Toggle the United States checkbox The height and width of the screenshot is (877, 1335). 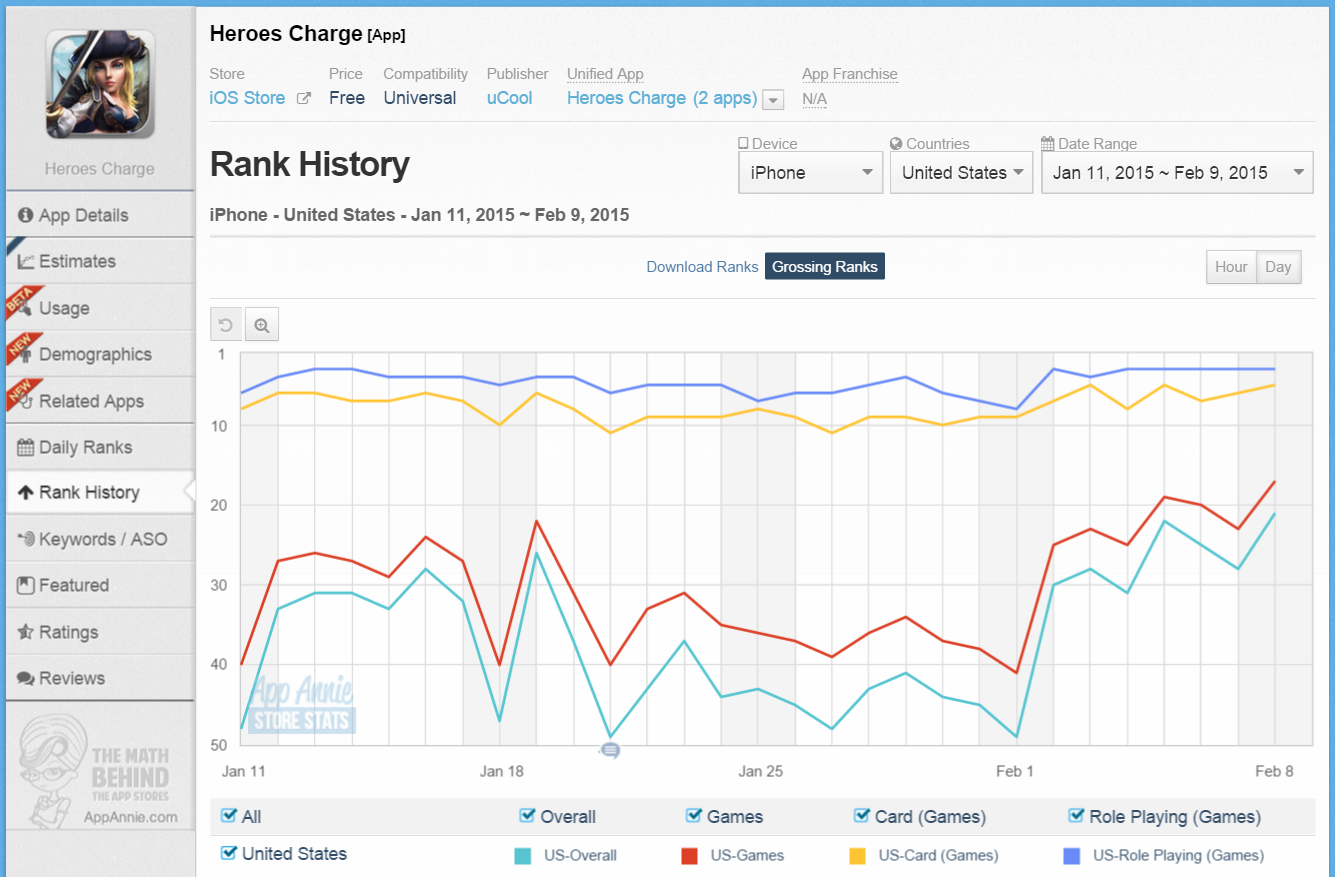[228, 853]
